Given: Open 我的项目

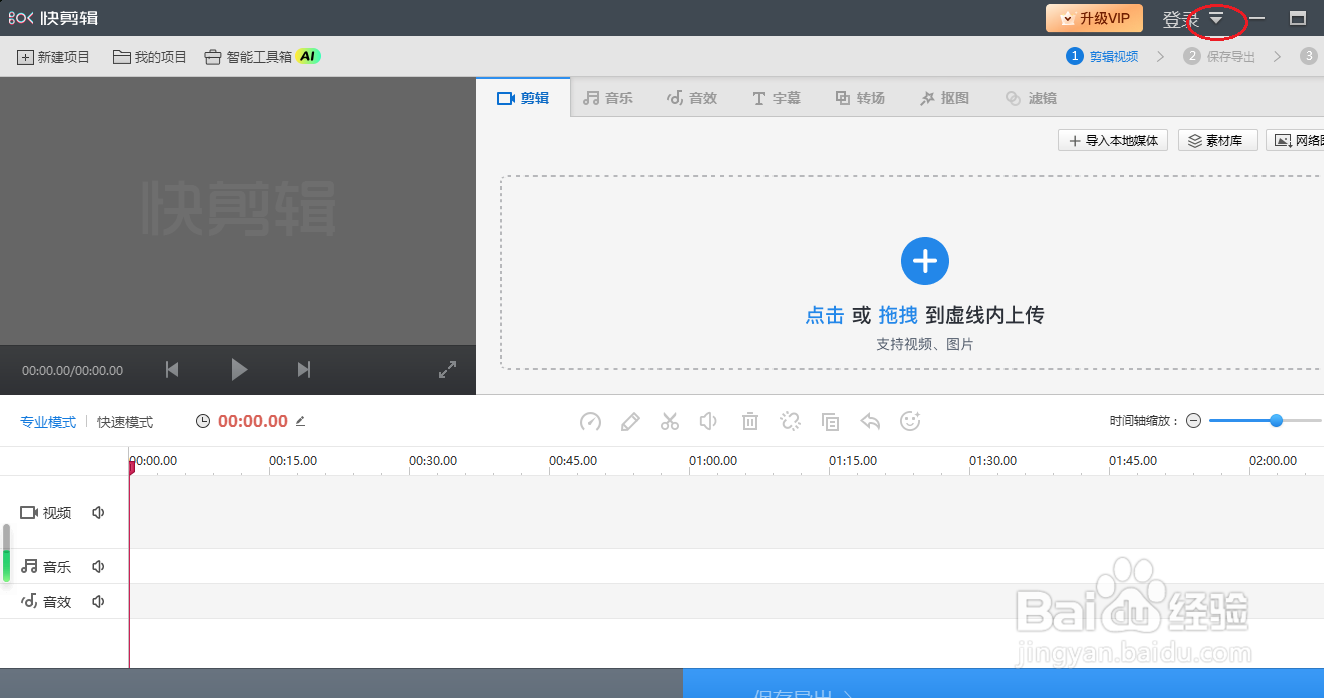Looking at the screenshot, I should (x=150, y=57).
